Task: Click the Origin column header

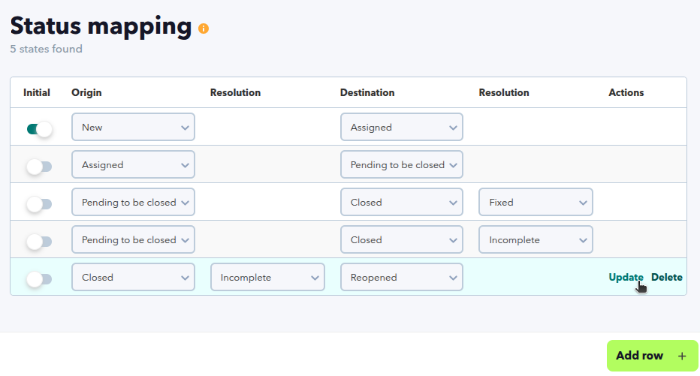Action: [x=87, y=92]
